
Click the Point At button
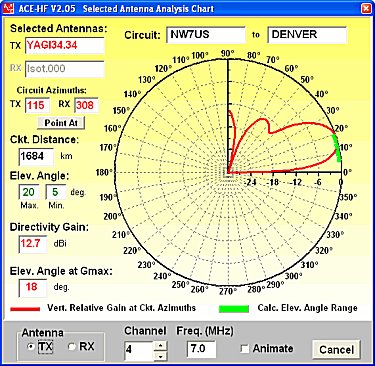[61, 123]
